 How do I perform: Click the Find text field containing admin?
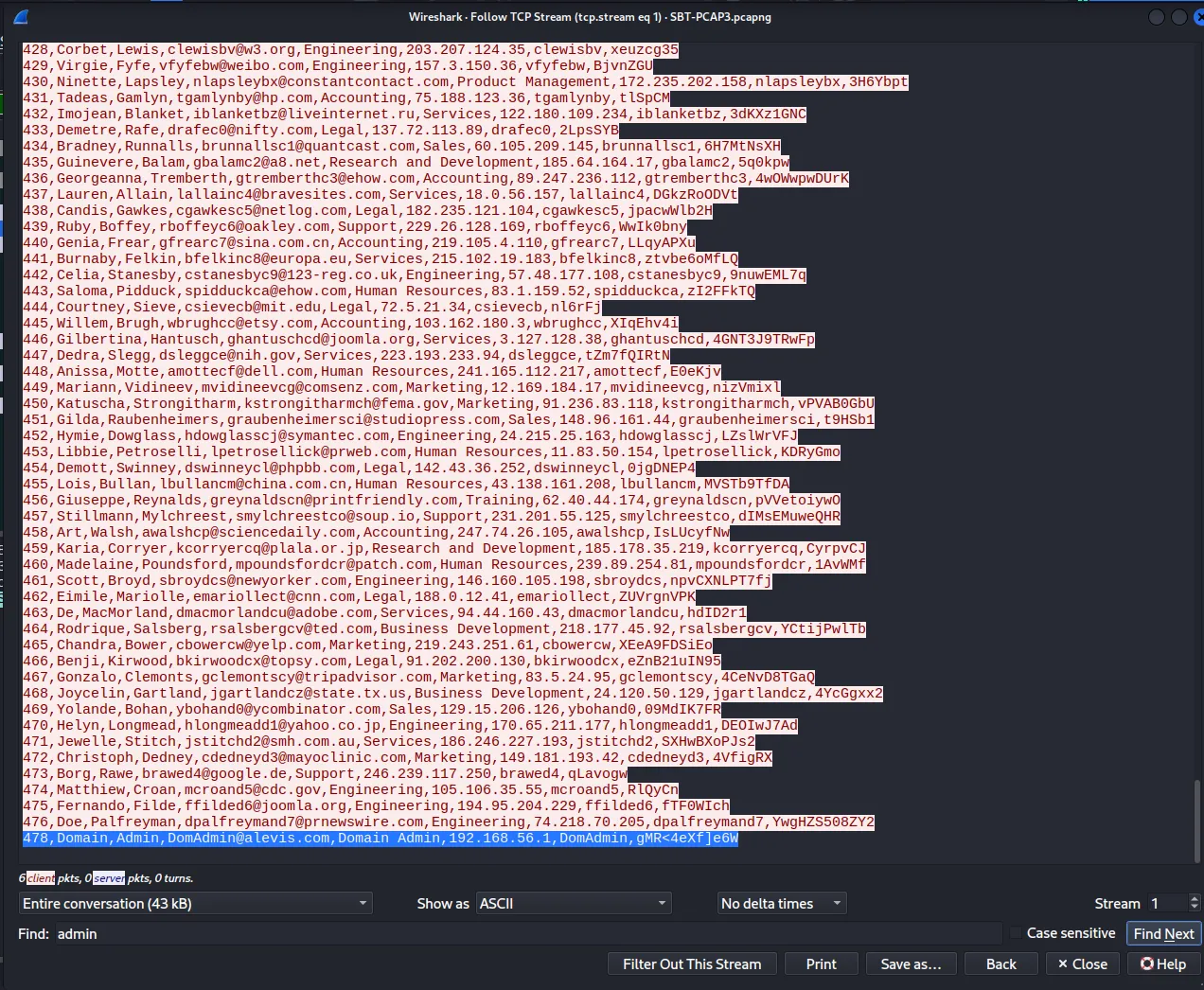click(x=528, y=933)
